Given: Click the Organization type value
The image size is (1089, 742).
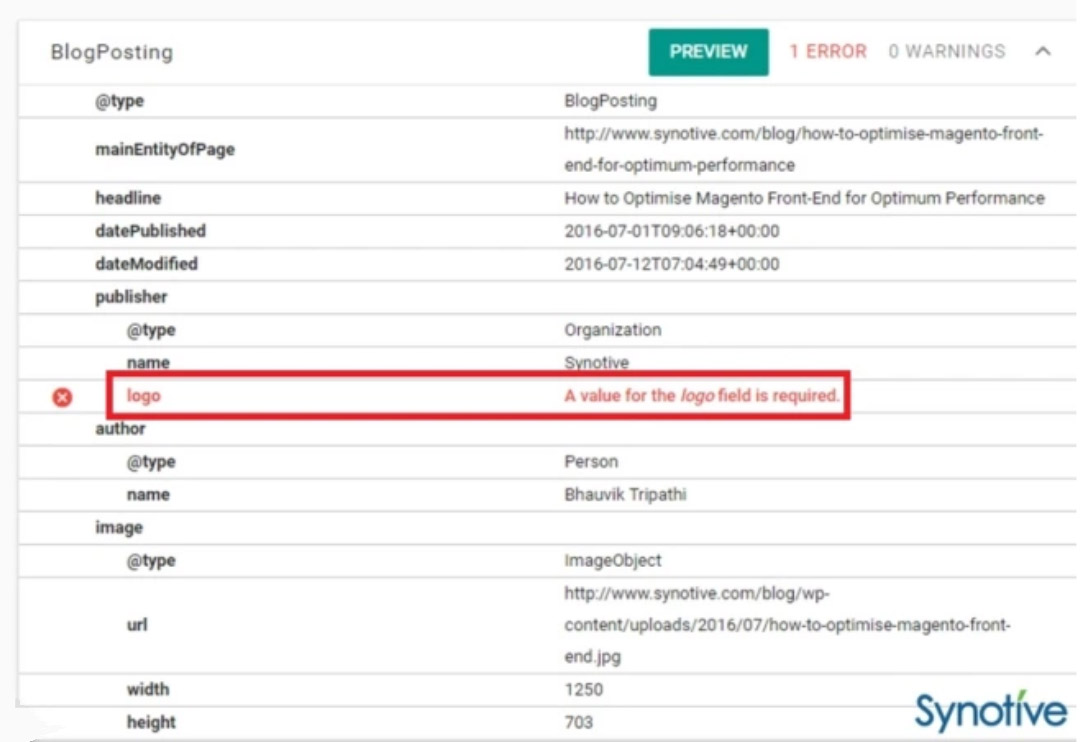Looking at the screenshot, I should click(613, 330).
